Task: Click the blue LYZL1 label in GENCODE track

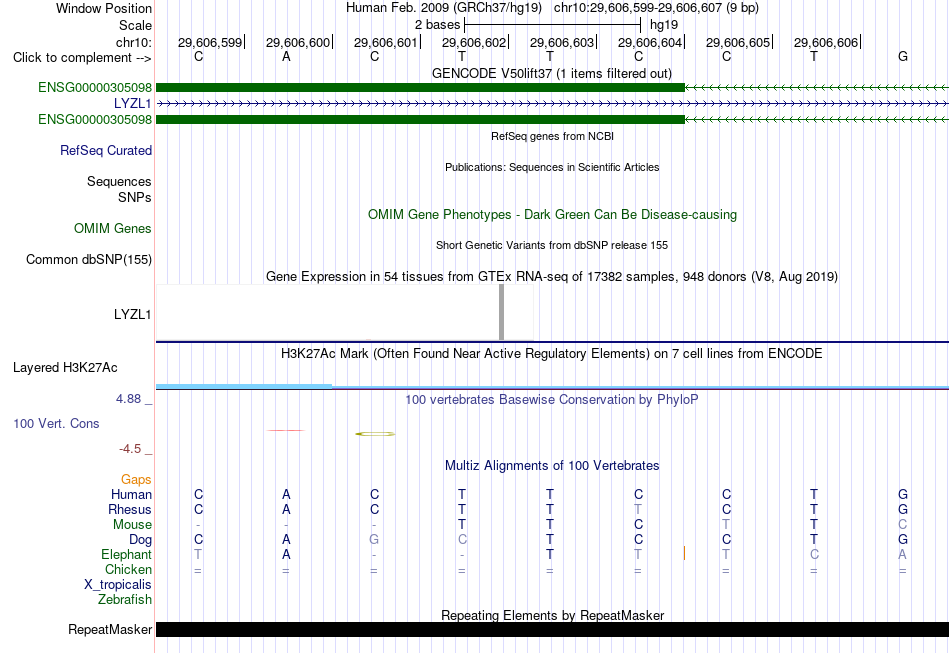Action: coord(132,104)
